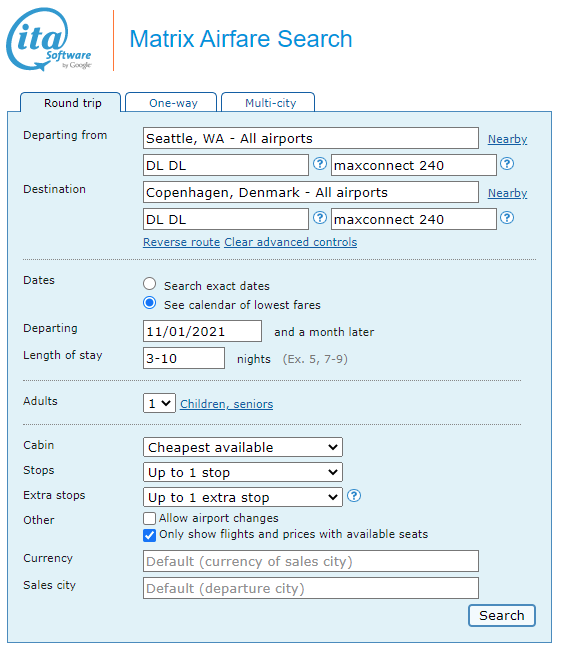Click the Search button
568x652 pixels.
[502, 615]
